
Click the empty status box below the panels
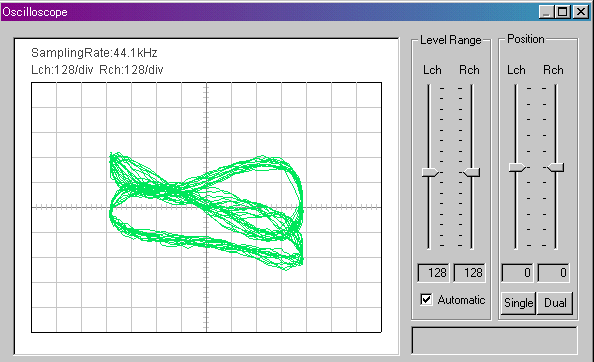(x=494, y=340)
